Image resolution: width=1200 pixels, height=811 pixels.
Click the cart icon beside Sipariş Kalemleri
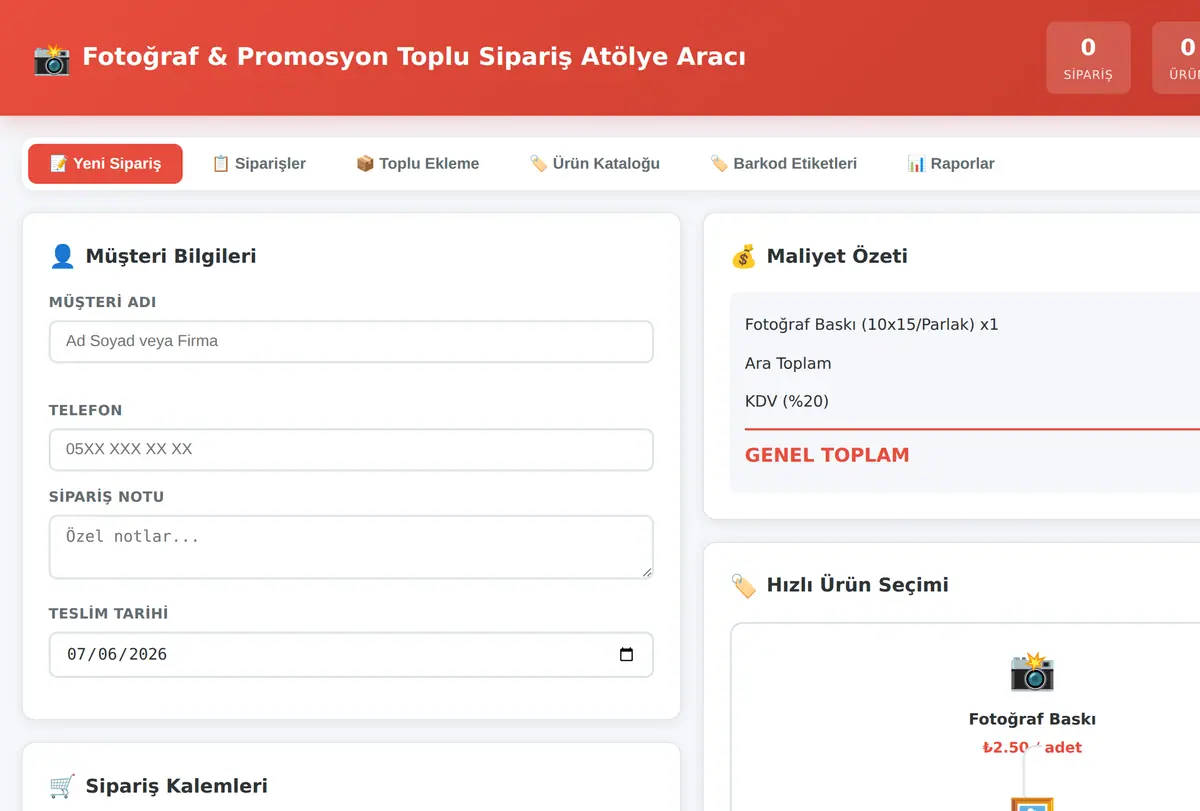coord(62,786)
